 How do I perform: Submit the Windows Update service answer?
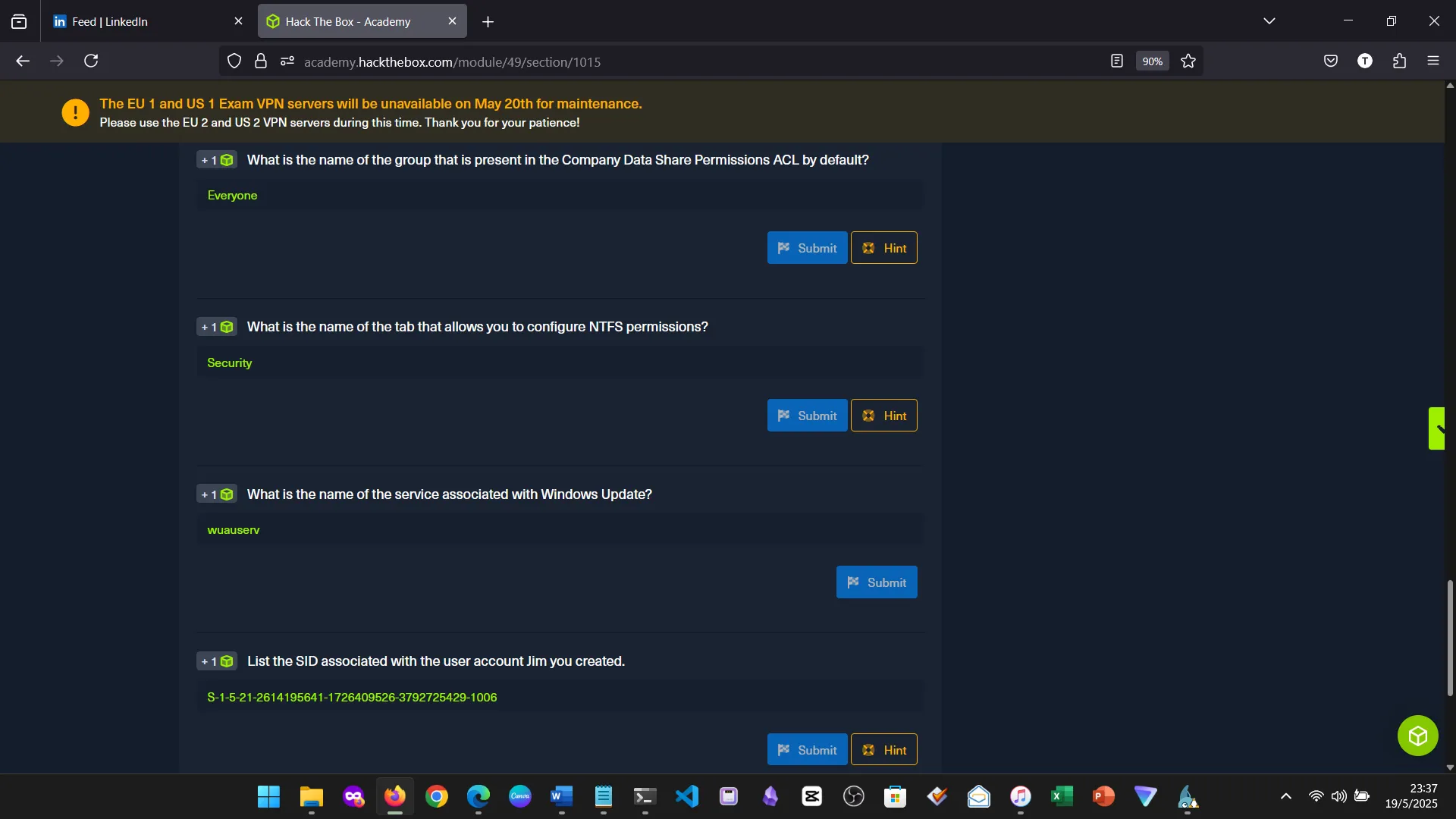click(x=877, y=582)
